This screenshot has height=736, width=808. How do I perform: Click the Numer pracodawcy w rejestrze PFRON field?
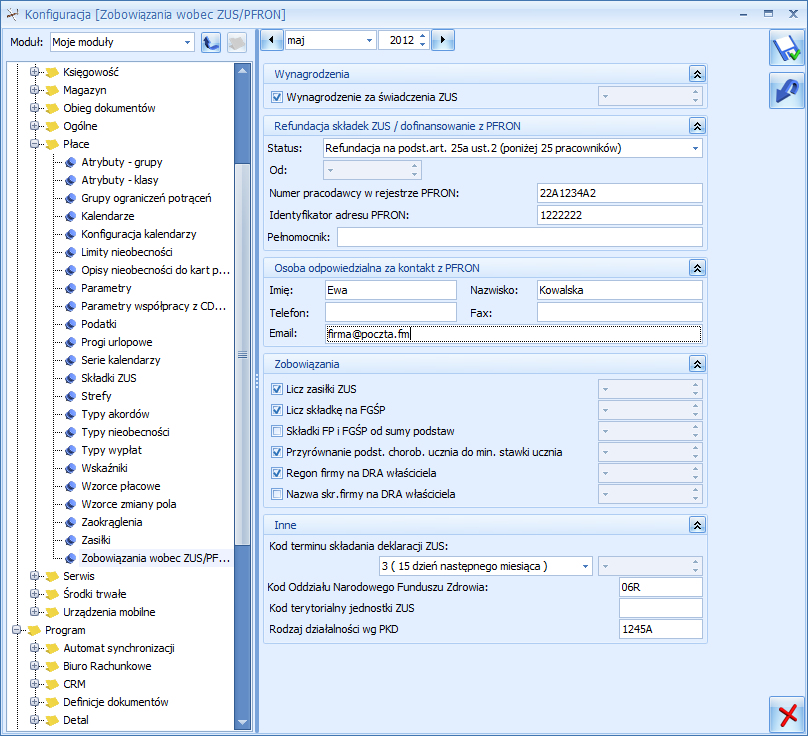coord(619,193)
